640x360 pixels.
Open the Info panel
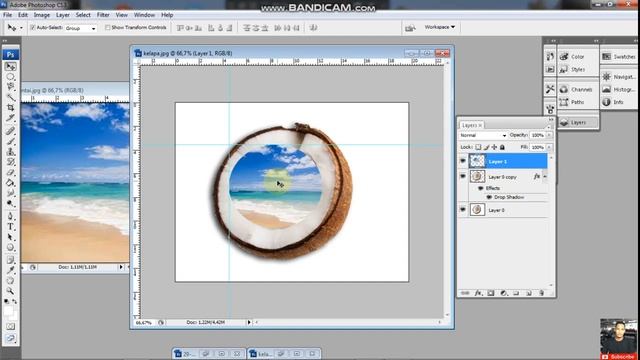click(x=619, y=102)
